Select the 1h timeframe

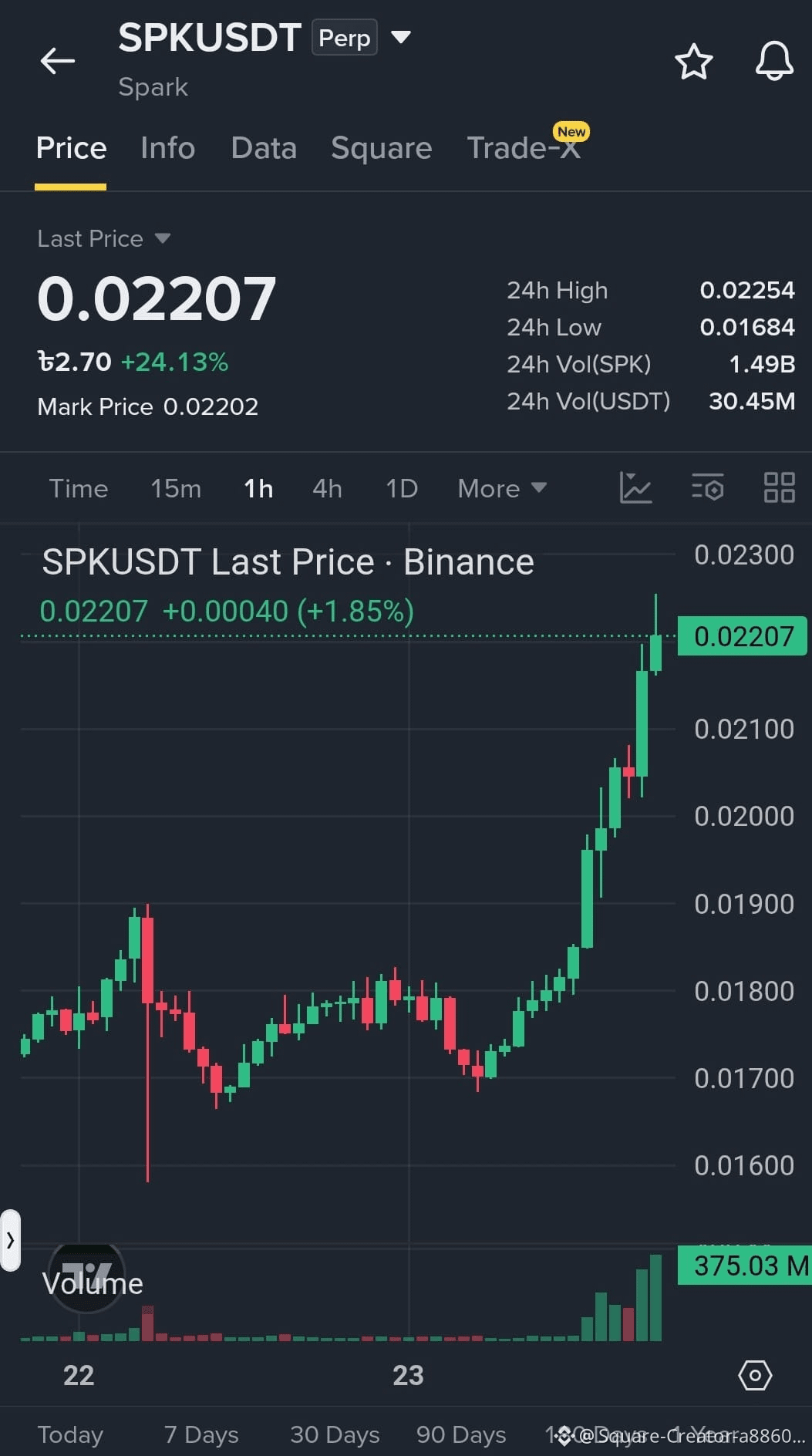(258, 488)
